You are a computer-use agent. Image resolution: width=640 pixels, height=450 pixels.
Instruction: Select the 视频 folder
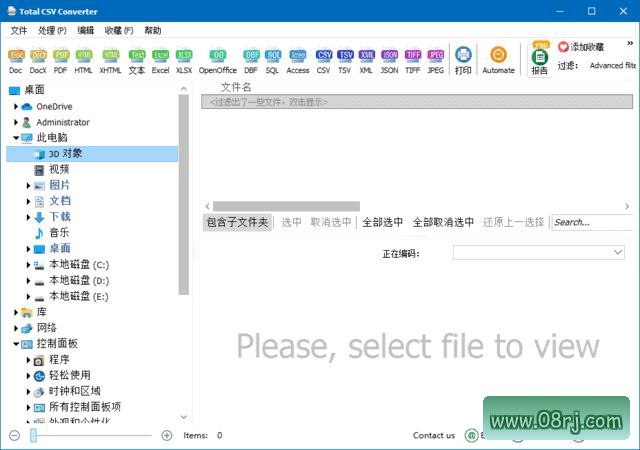(x=59, y=169)
